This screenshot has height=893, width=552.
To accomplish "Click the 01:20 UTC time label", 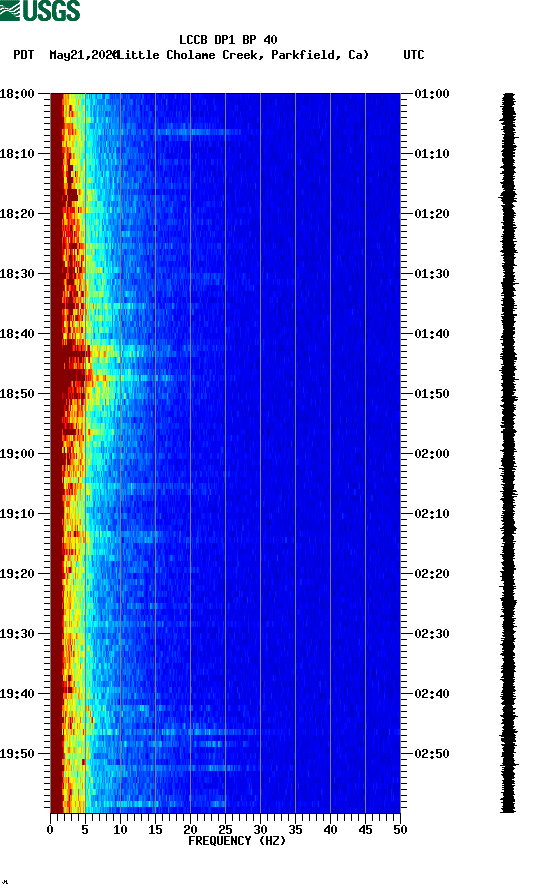I will pos(432,214).
